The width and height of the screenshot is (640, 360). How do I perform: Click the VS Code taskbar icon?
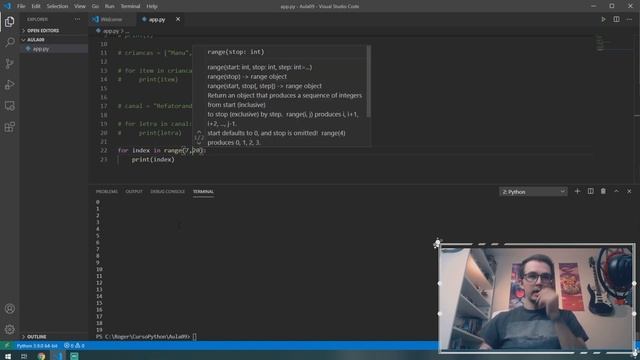click(x=58, y=356)
